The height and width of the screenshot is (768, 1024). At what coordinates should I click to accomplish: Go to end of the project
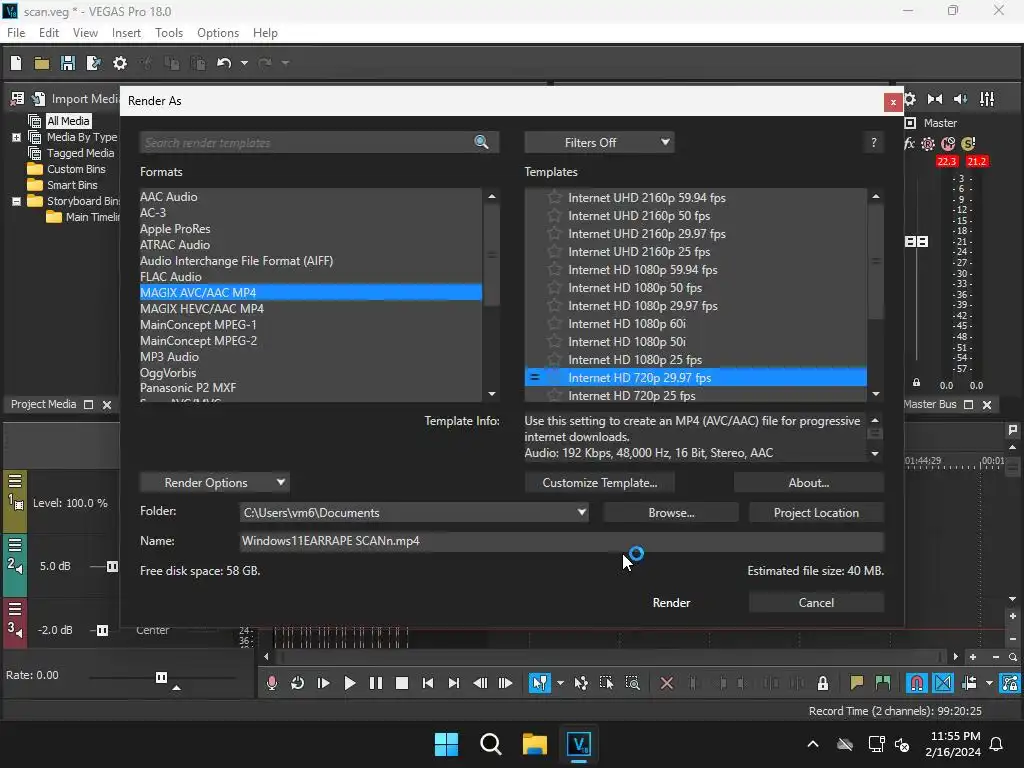click(x=454, y=683)
